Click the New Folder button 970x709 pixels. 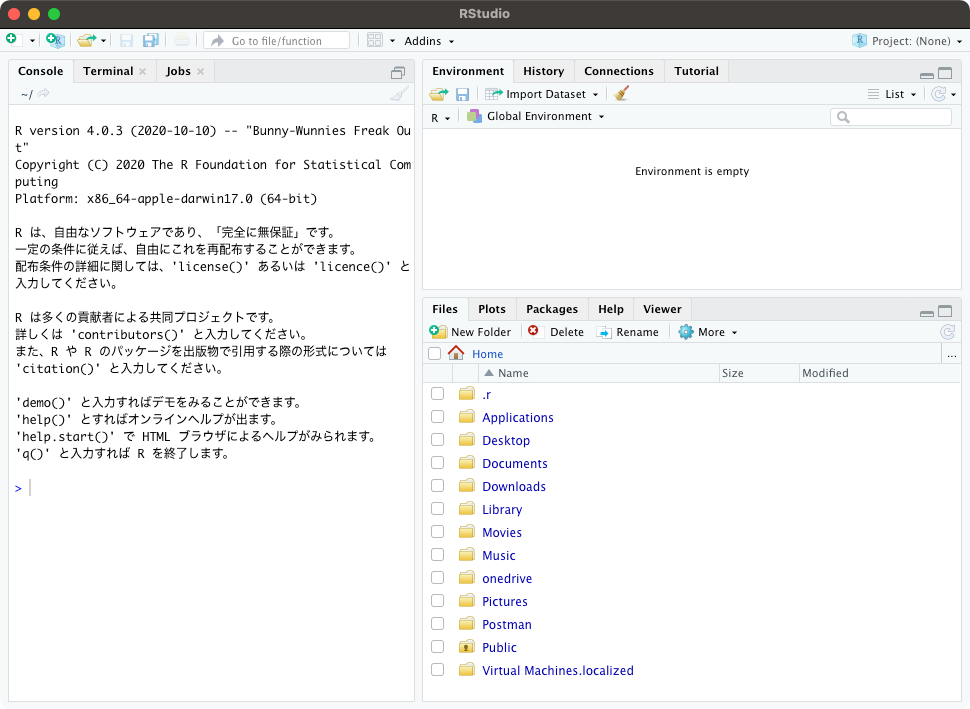[x=470, y=332]
